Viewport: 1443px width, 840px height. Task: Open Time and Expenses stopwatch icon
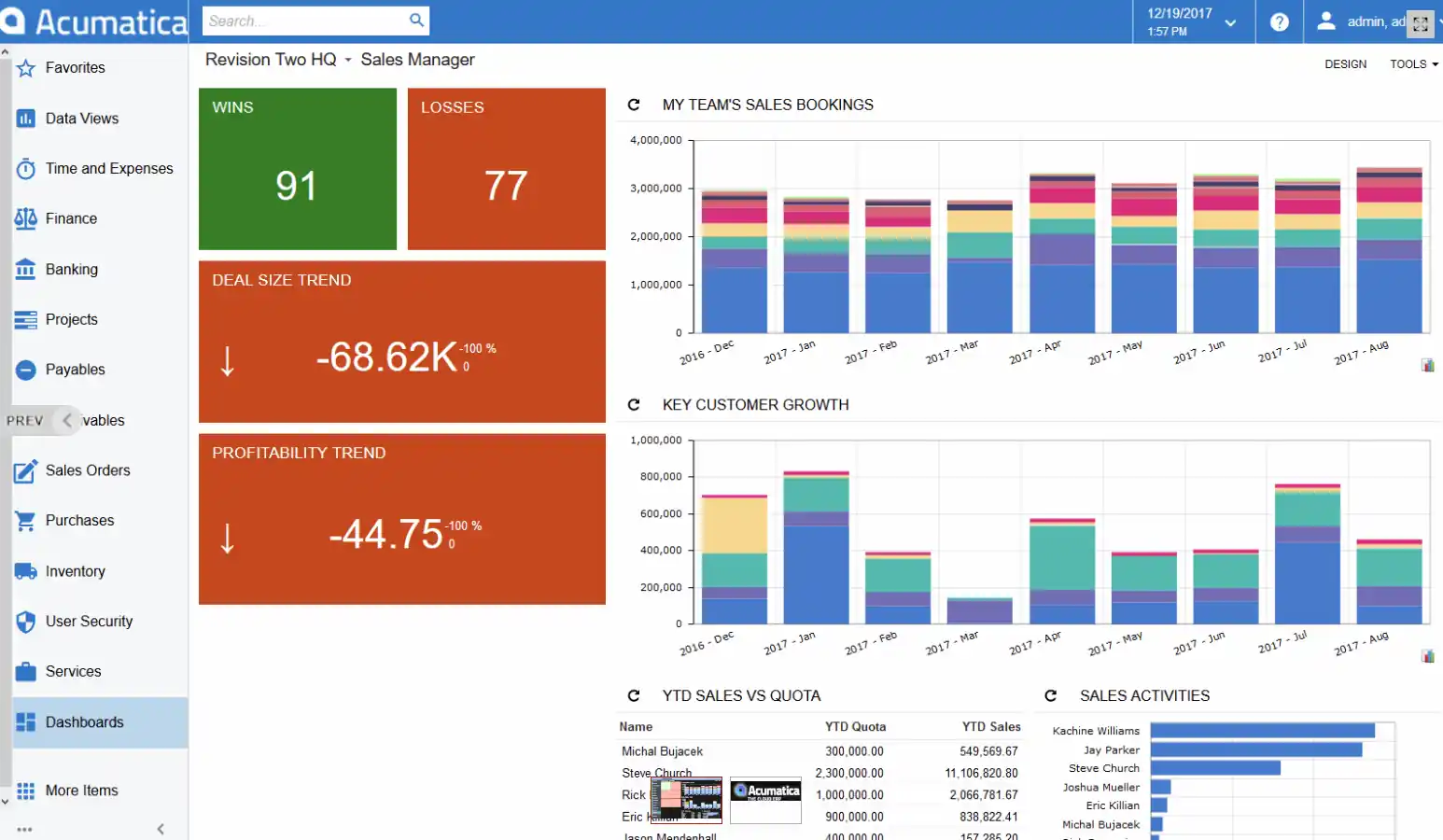pos(26,169)
